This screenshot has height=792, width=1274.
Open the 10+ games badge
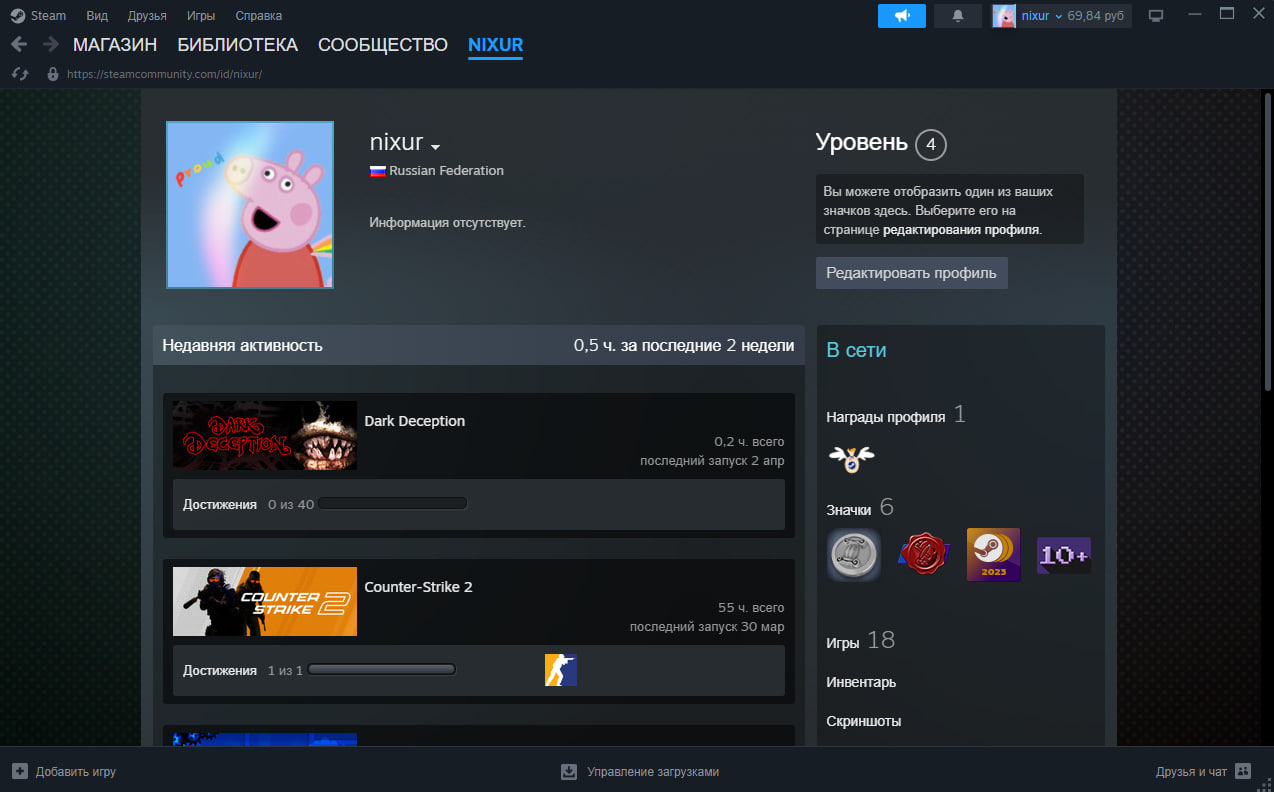coord(1063,555)
